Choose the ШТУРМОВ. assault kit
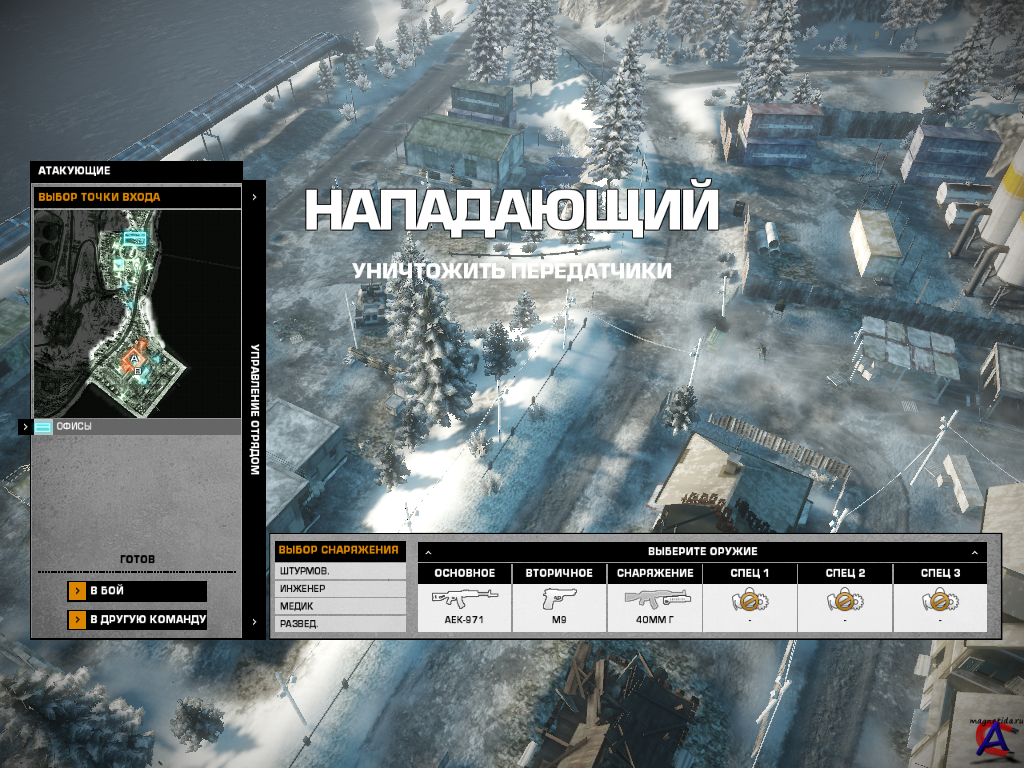The image size is (1024, 768). click(340, 571)
